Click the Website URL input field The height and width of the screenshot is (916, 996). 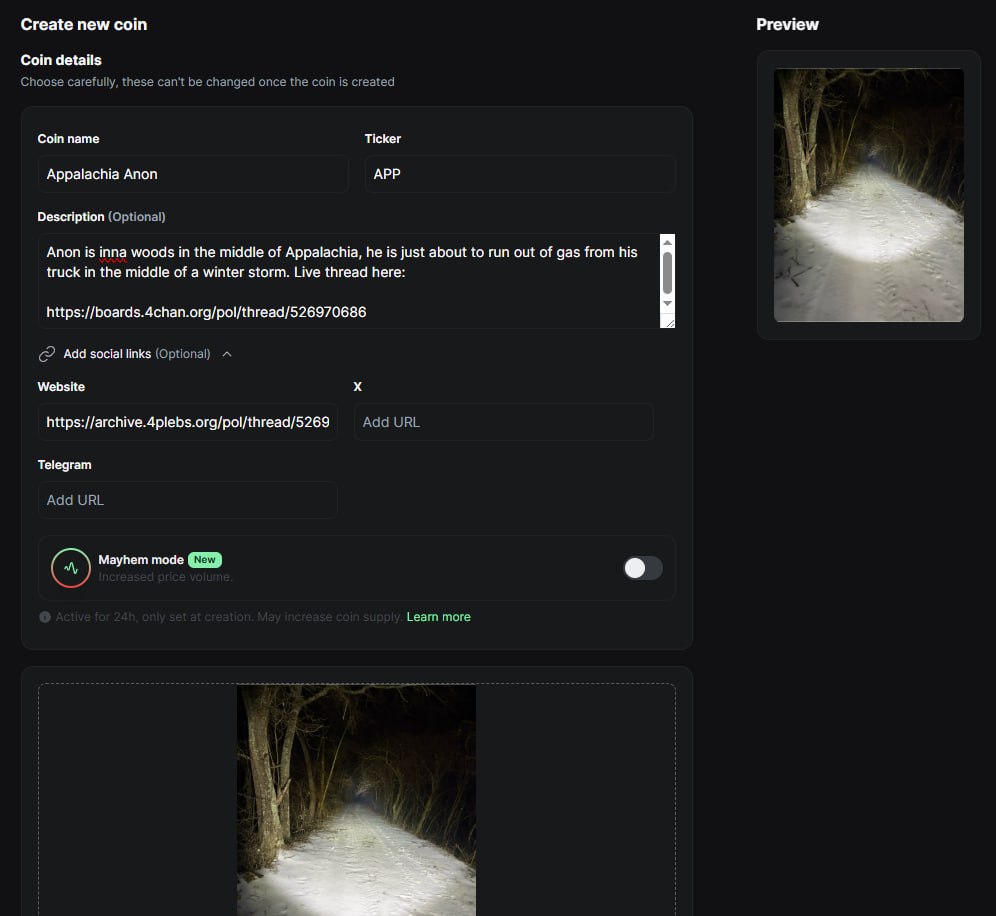[187, 422]
